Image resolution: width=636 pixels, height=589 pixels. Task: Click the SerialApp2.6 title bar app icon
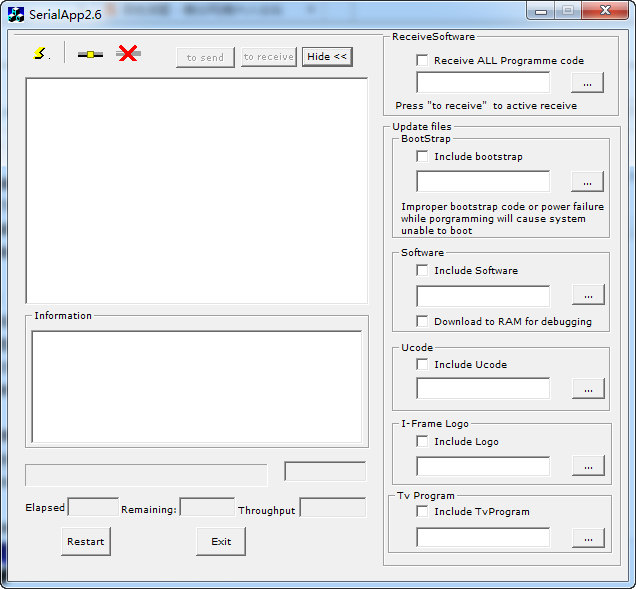tap(16, 15)
